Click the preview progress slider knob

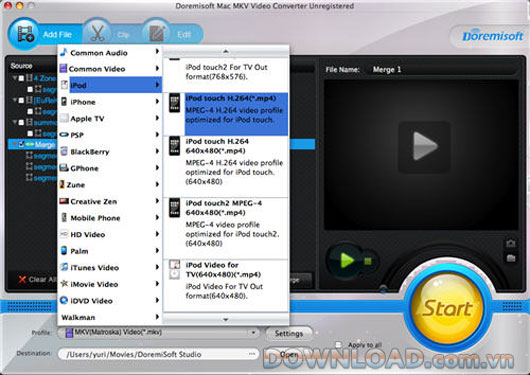[383, 288]
